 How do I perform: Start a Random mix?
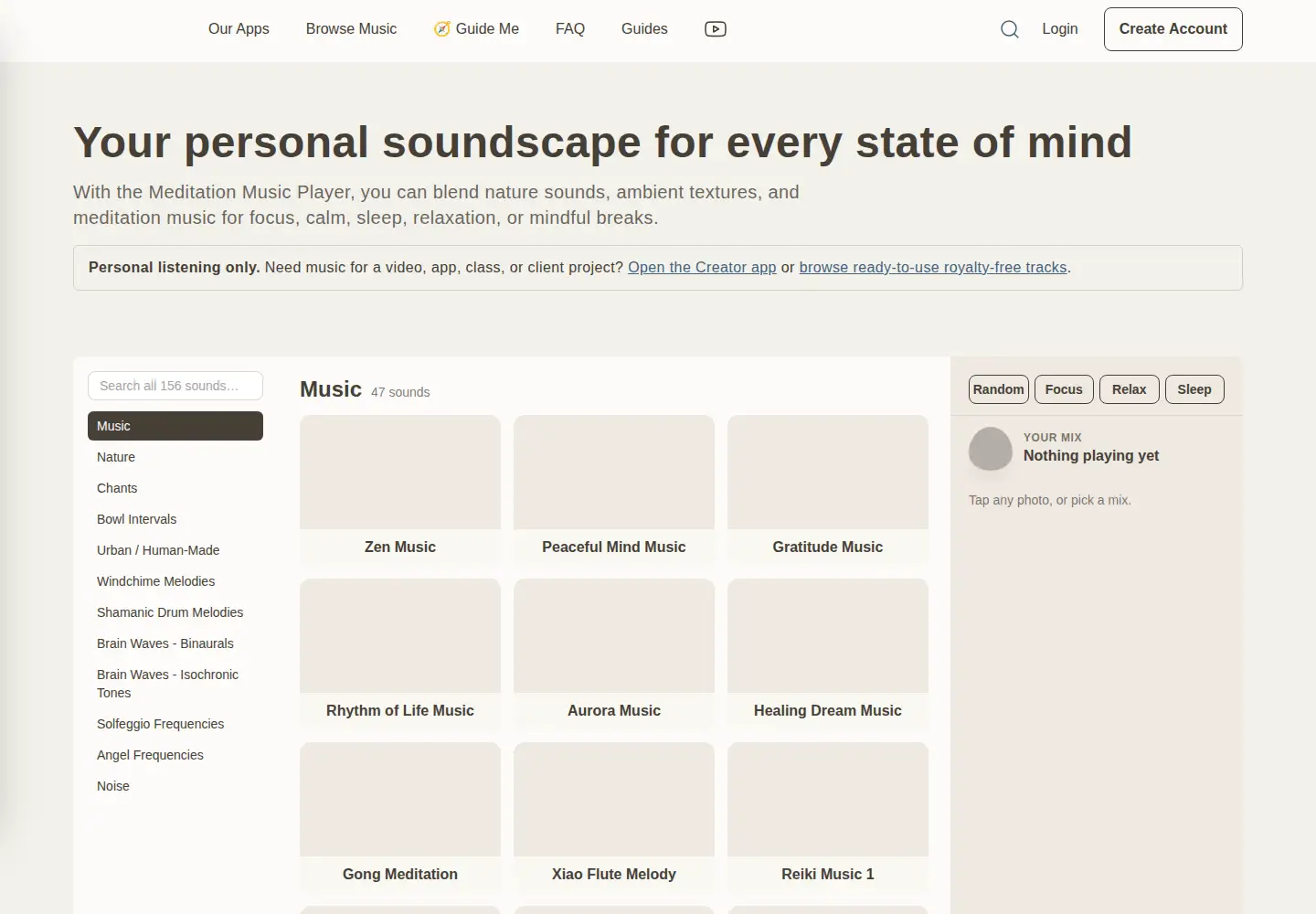tap(999, 389)
